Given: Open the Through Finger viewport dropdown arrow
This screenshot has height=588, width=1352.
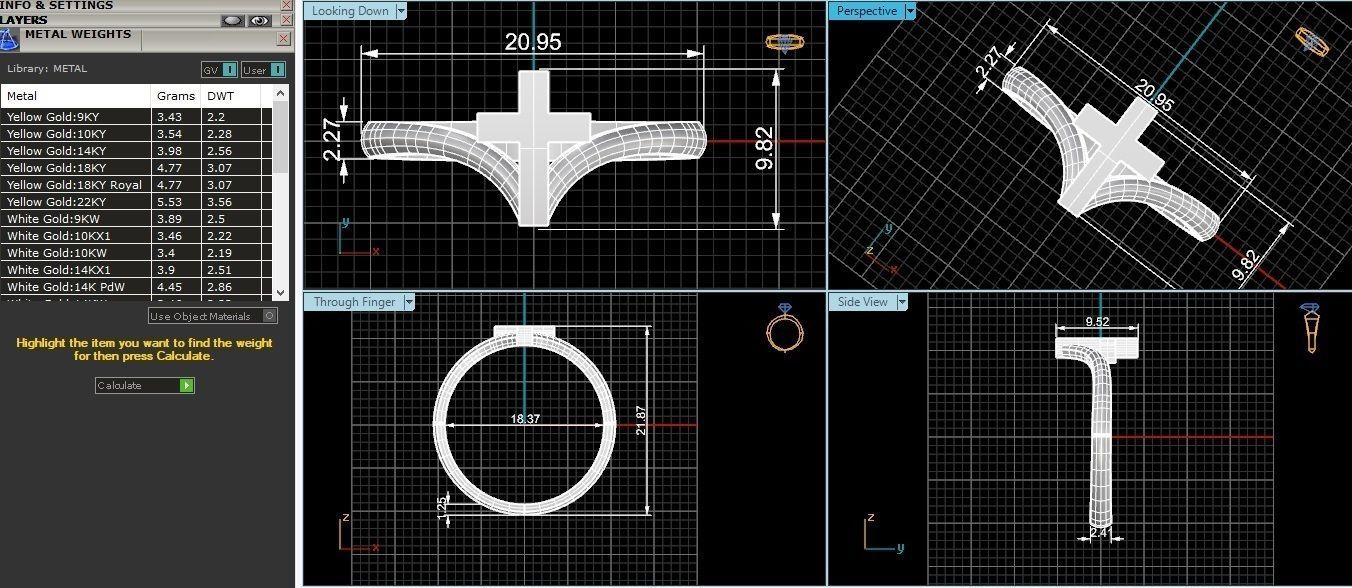Looking at the screenshot, I should click(x=407, y=302).
